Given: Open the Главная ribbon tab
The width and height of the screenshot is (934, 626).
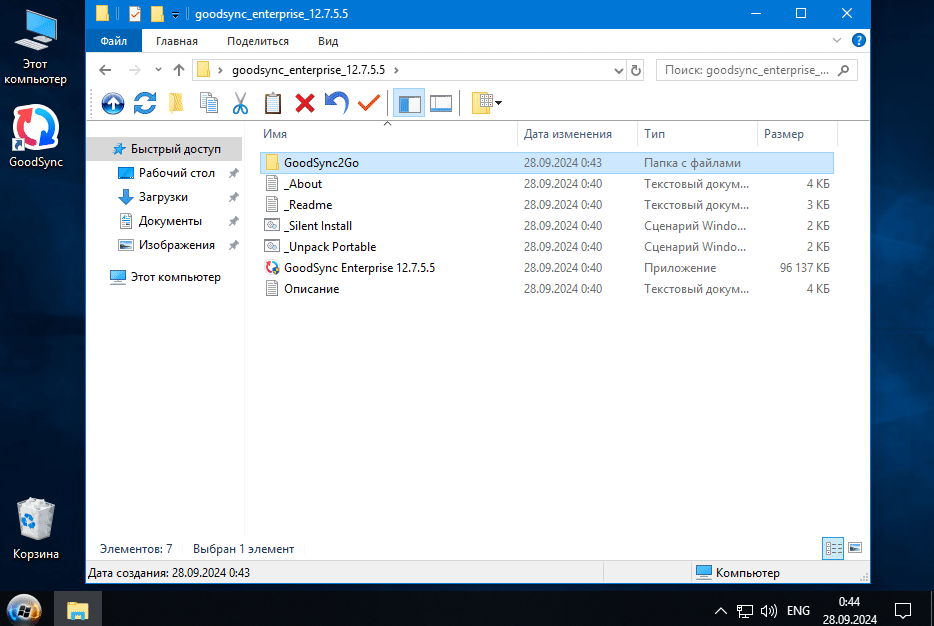Looking at the screenshot, I should (176, 41).
